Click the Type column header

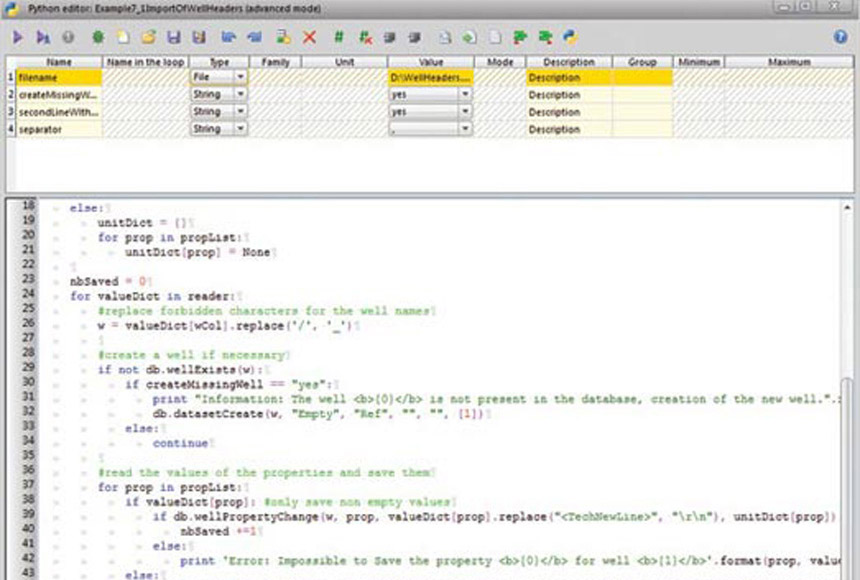click(x=219, y=62)
